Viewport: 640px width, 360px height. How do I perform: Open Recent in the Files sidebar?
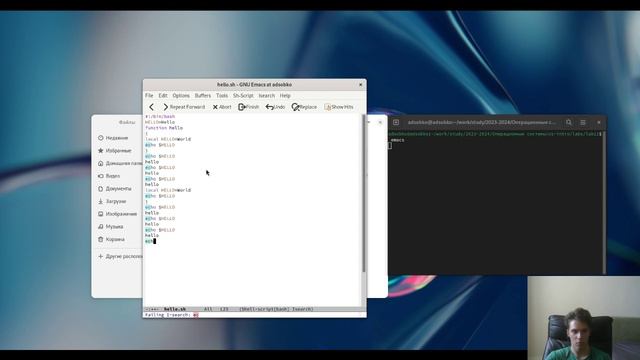click(113, 138)
